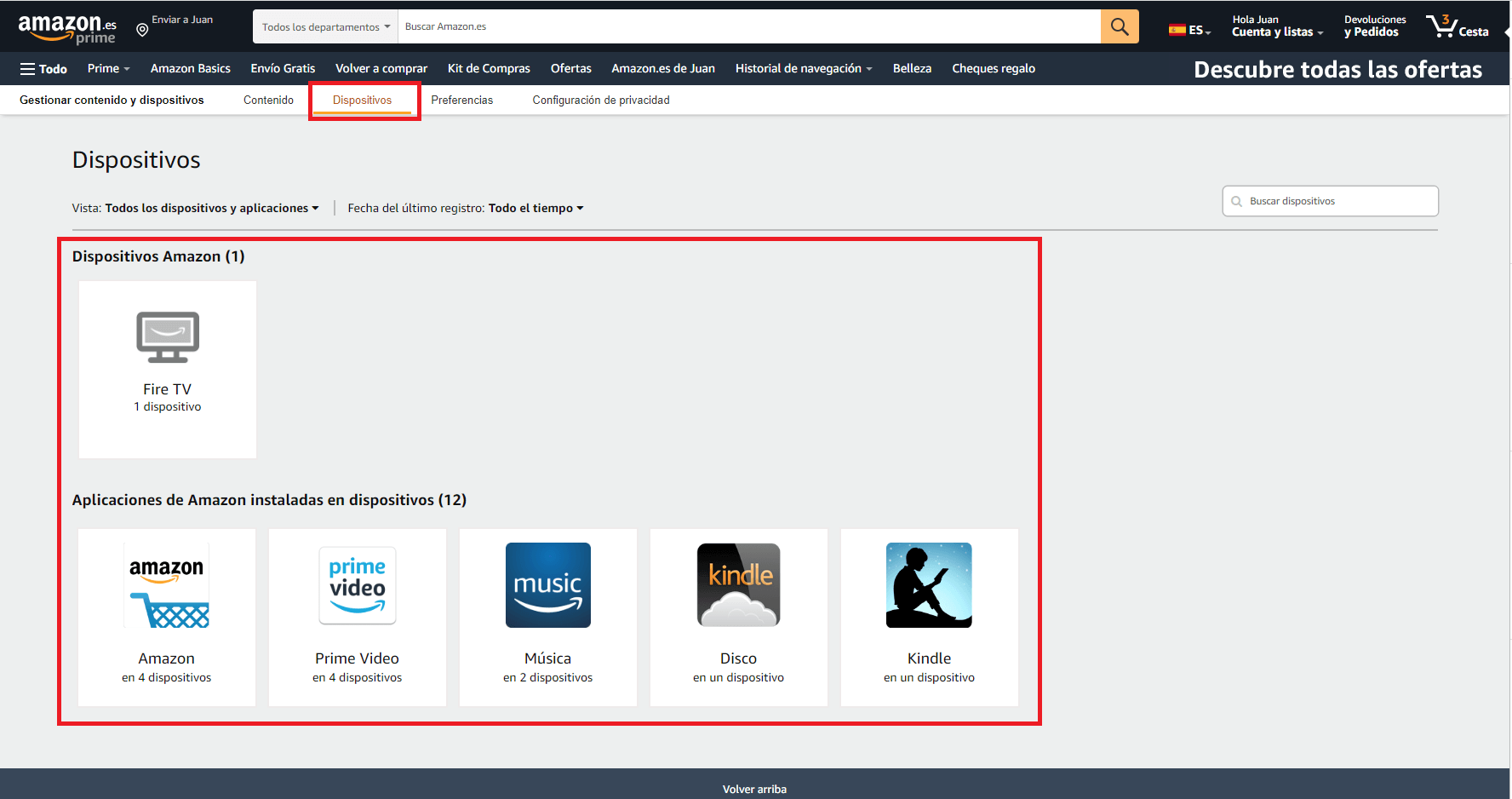Open Fecha del último registro dropdown
This screenshot has width=1512, height=799.
pos(466,208)
